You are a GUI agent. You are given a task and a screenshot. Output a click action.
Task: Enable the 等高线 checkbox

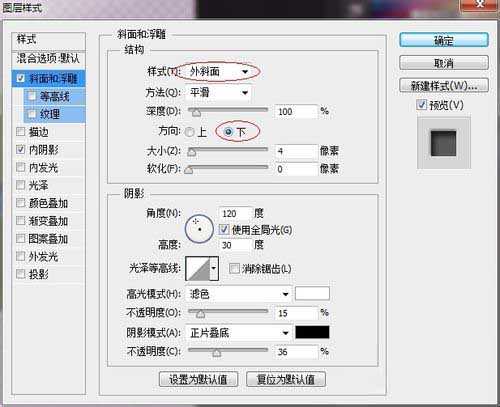(x=32, y=96)
